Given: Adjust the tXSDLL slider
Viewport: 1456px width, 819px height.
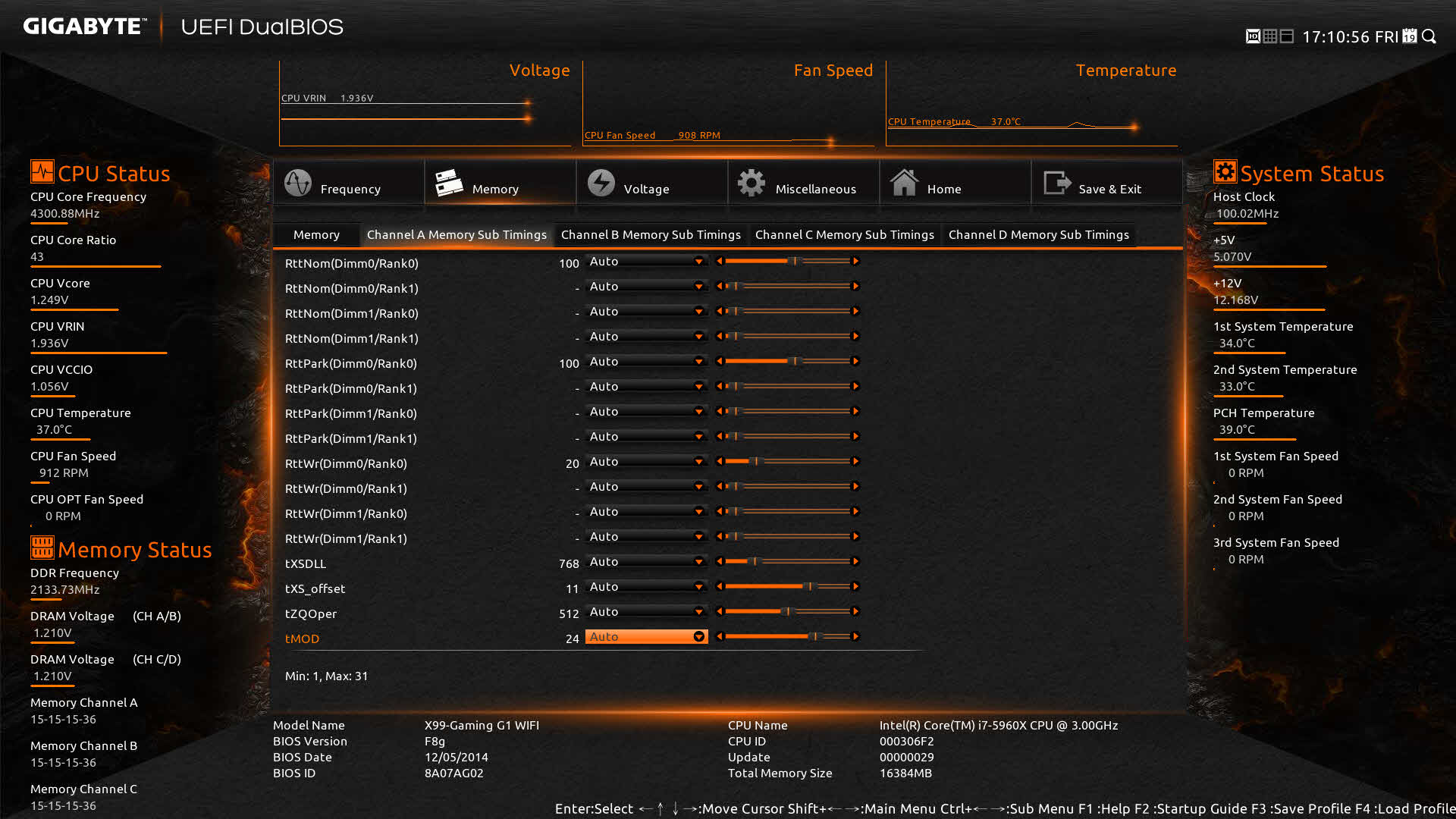Looking at the screenshot, I should point(787,562).
